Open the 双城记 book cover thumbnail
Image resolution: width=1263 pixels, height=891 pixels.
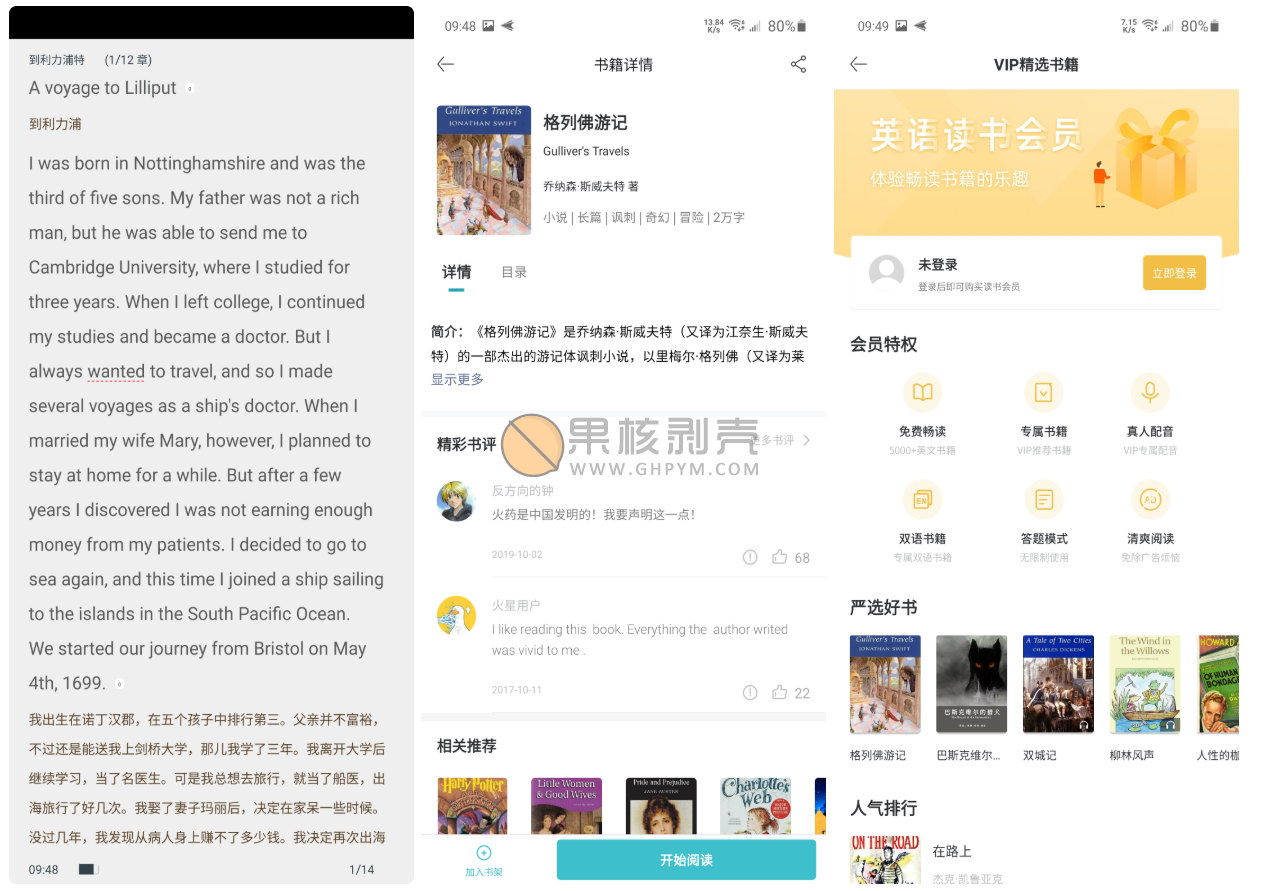click(1058, 684)
